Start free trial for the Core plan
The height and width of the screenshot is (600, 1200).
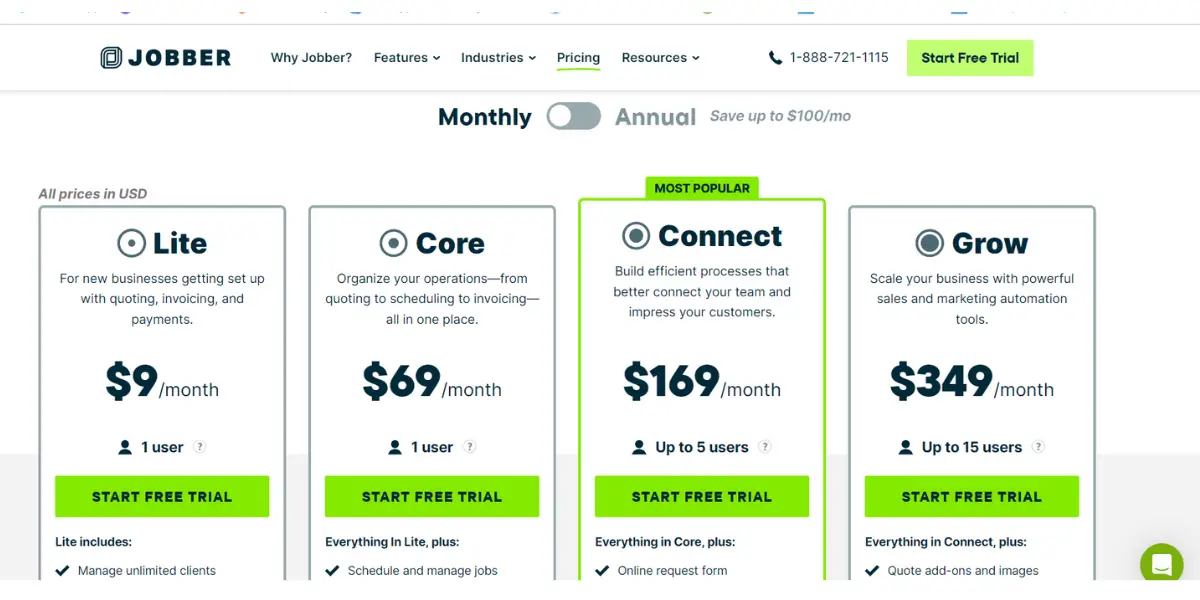click(x=432, y=496)
